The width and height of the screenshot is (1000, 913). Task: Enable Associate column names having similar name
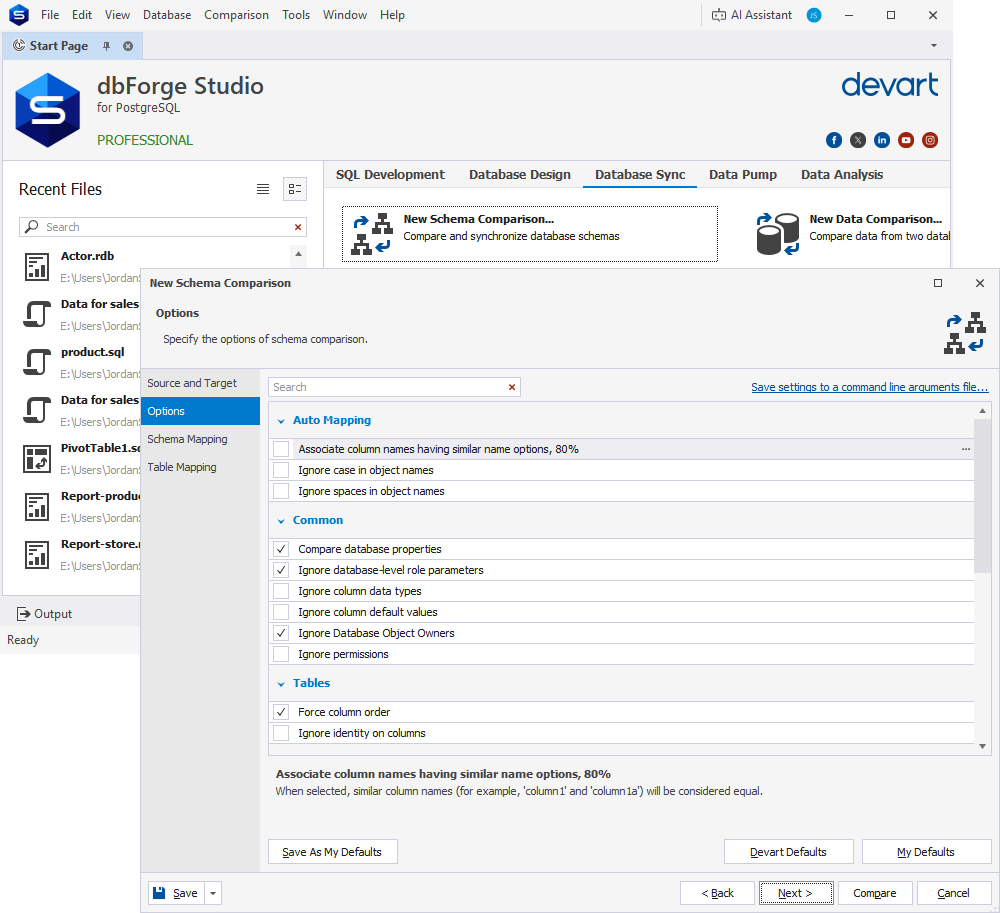click(281, 449)
